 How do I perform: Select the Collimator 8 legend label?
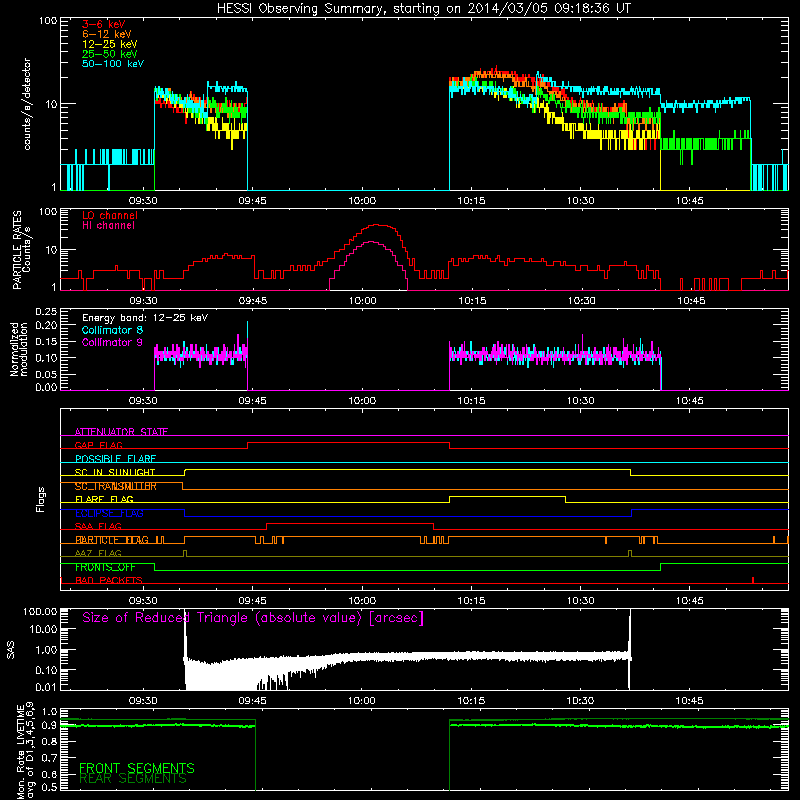point(112,330)
